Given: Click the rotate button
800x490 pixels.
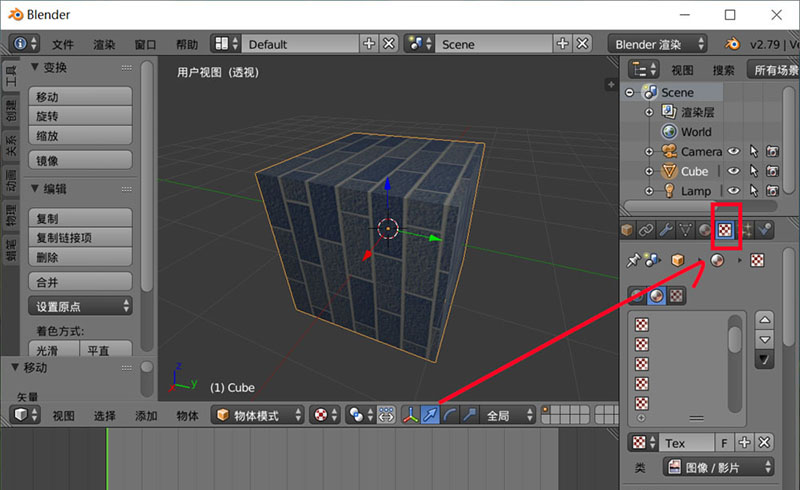Looking at the screenshot, I should [80, 116].
